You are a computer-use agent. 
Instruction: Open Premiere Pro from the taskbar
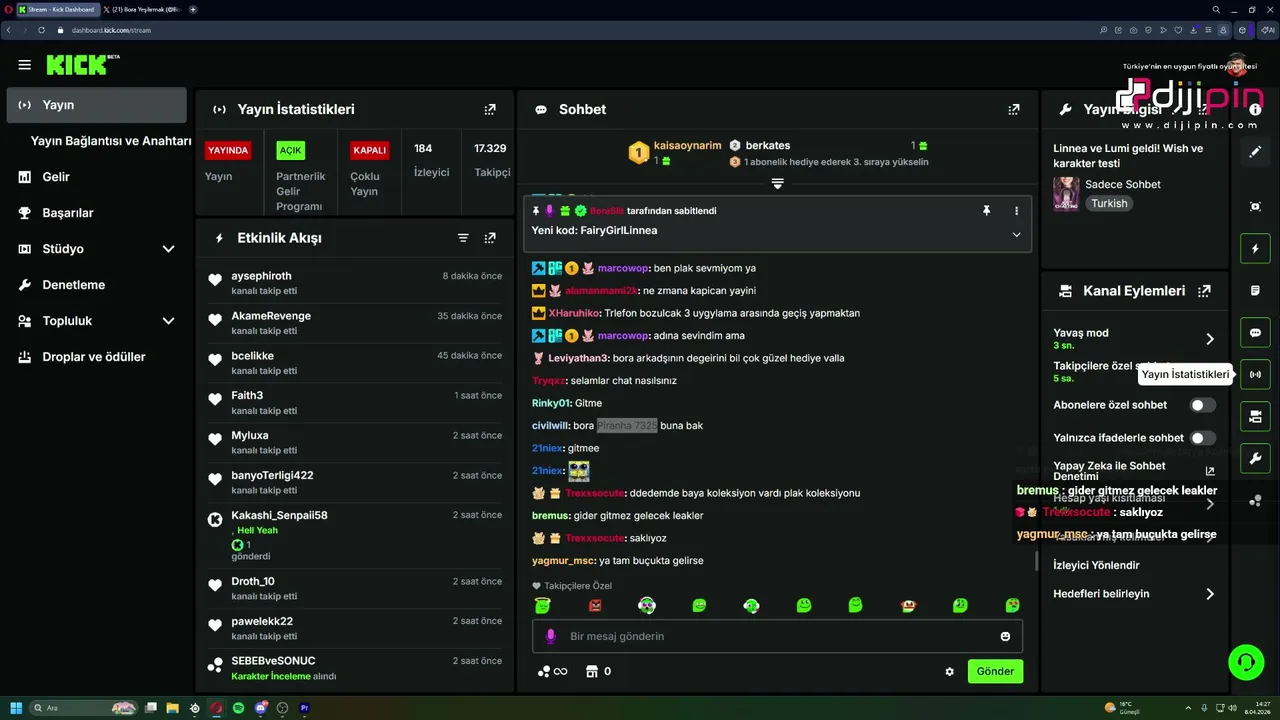(x=305, y=708)
